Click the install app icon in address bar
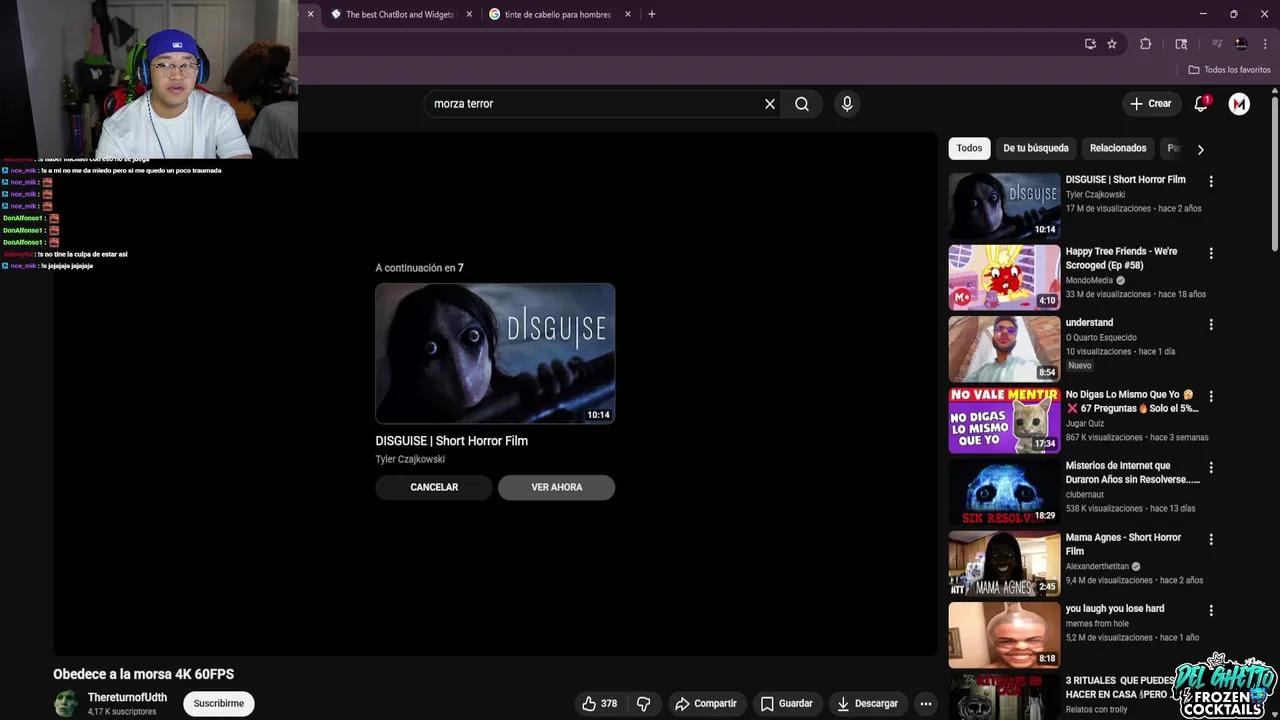1280x720 pixels. click(x=1090, y=44)
